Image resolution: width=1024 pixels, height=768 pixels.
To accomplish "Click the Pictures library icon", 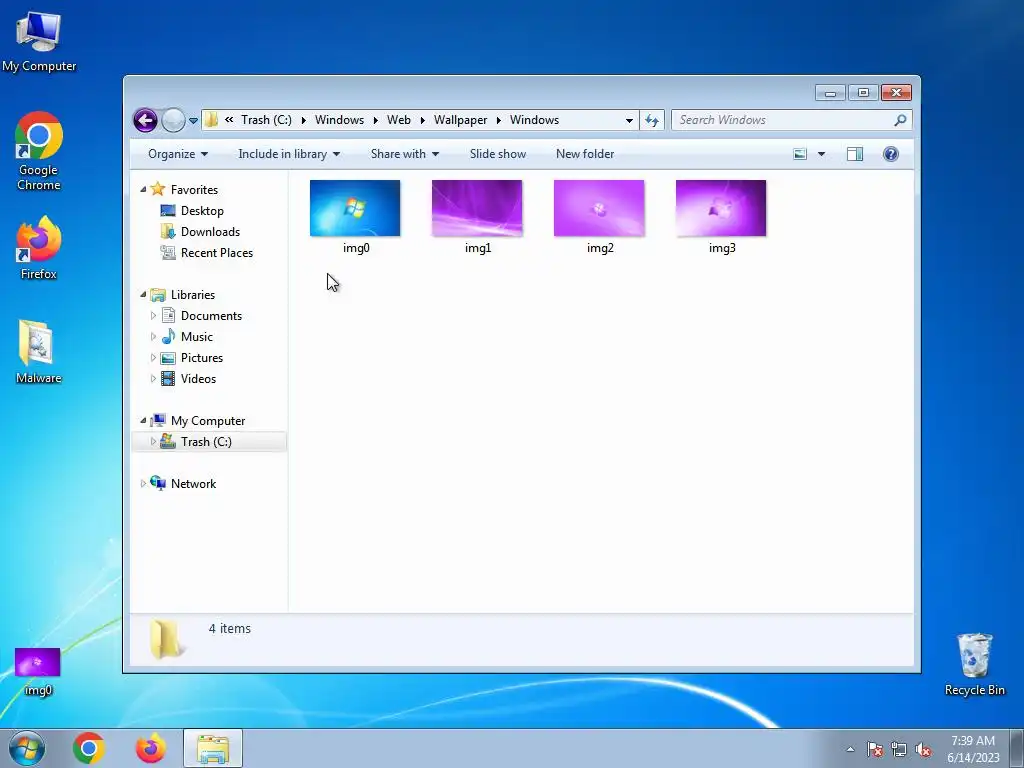I will (168, 358).
